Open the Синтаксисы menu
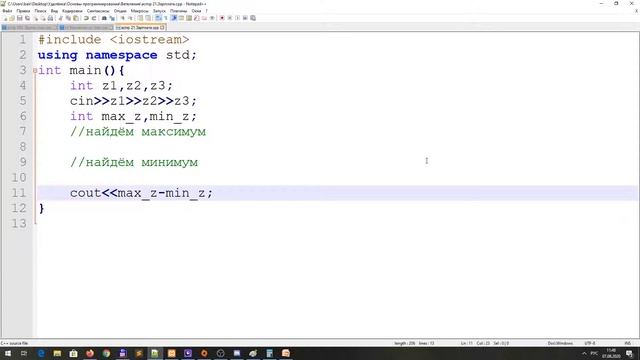This screenshot has width=640, height=360. pos(98,11)
